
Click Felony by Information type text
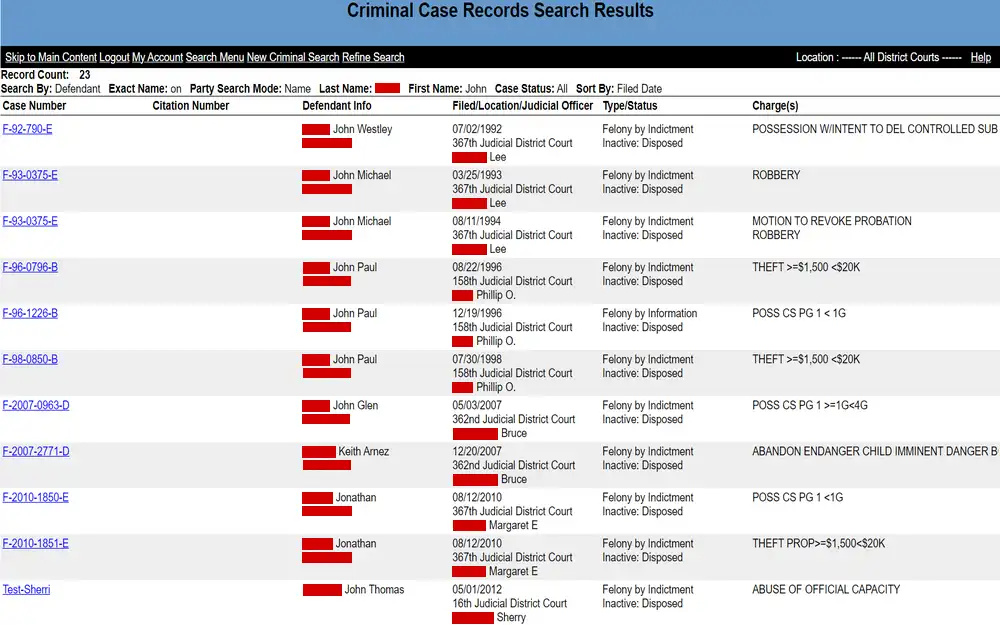click(650, 313)
